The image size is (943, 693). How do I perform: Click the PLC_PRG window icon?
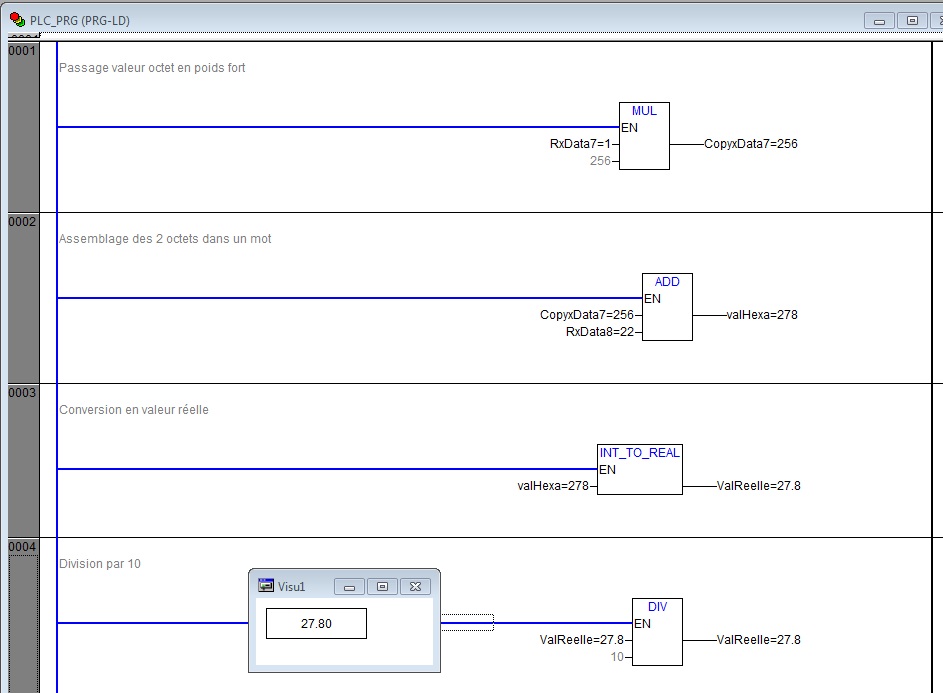tap(17, 20)
